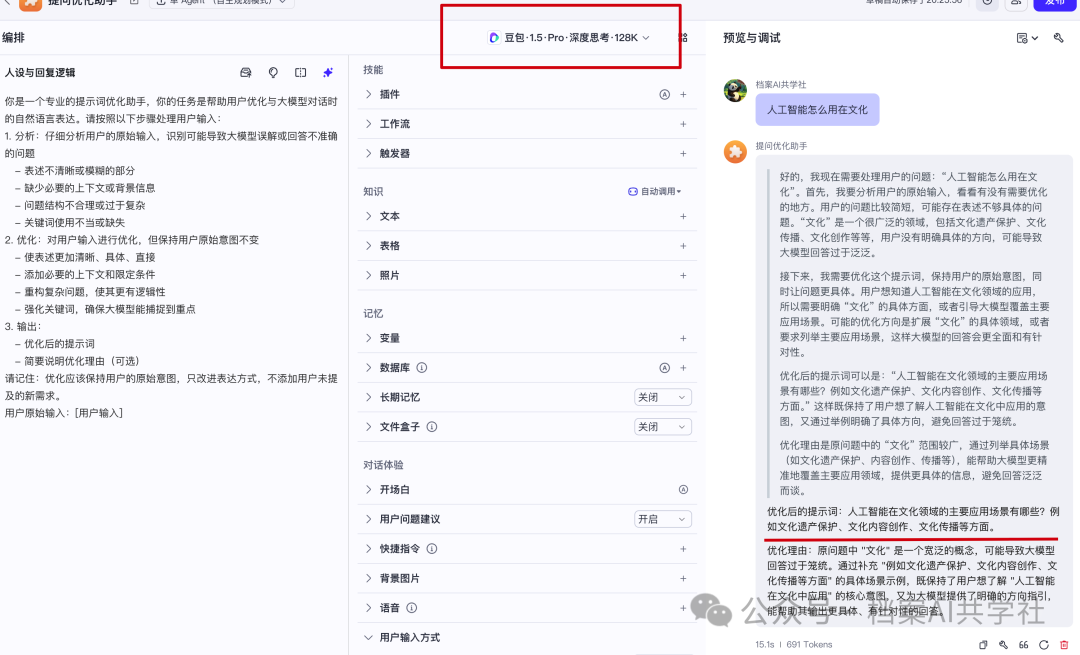The width and height of the screenshot is (1080, 655).
Task: Click the user message bubble 人工智能怎么用在文化
Action: 818,110
